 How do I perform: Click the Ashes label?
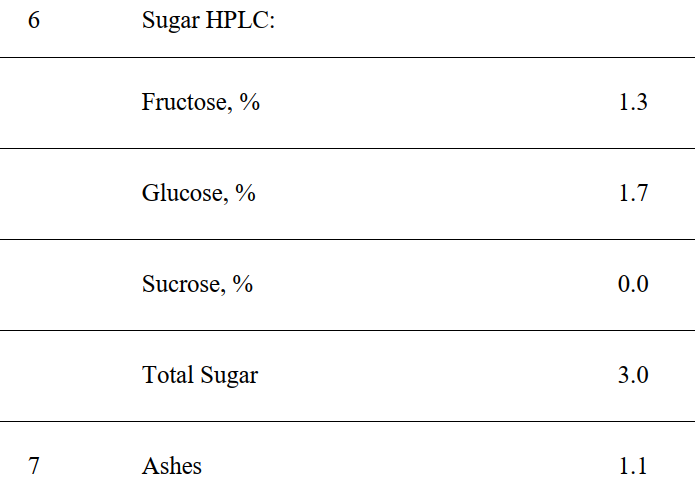coord(172,466)
